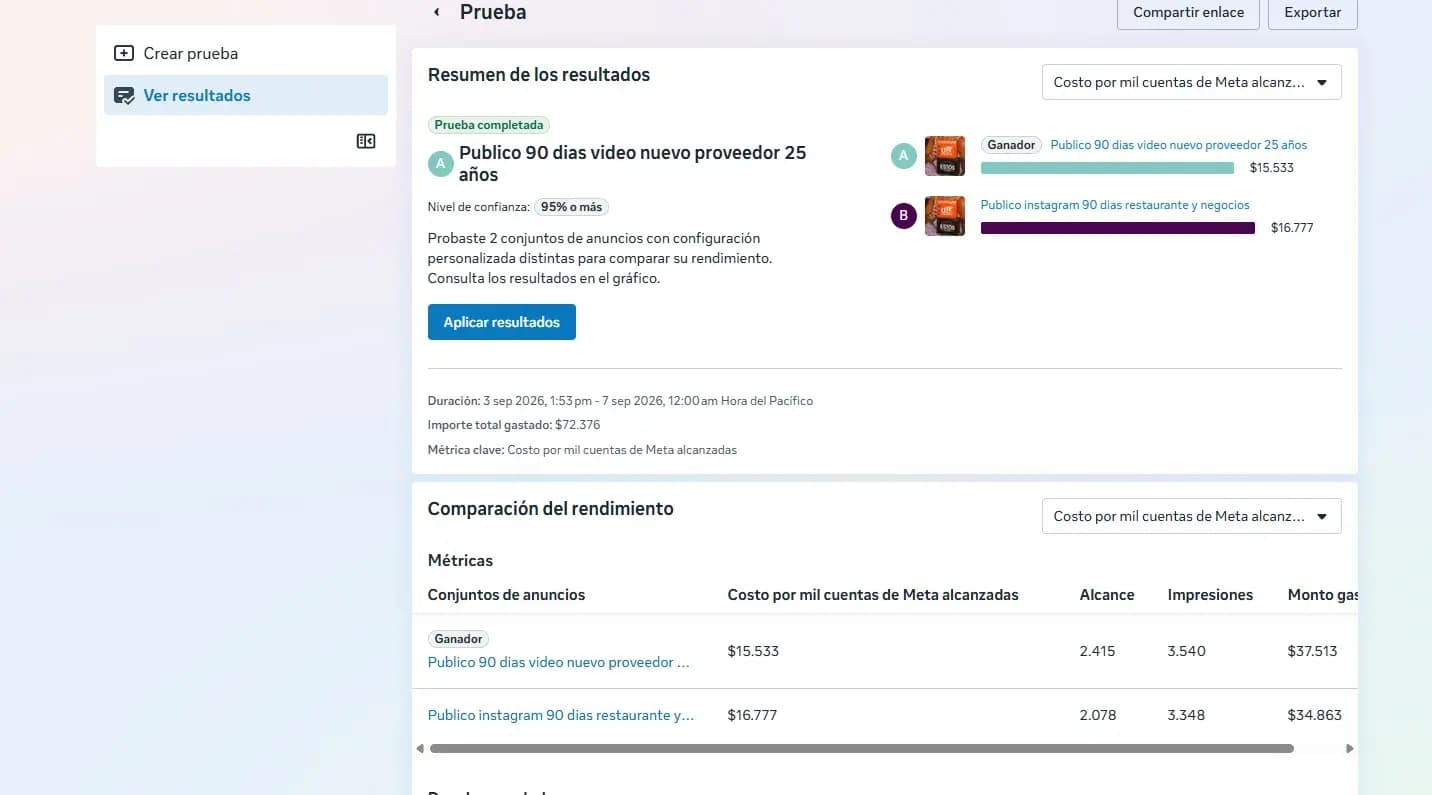Click the Métricas subheading
1432x795 pixels.
[x=460, y=561]
